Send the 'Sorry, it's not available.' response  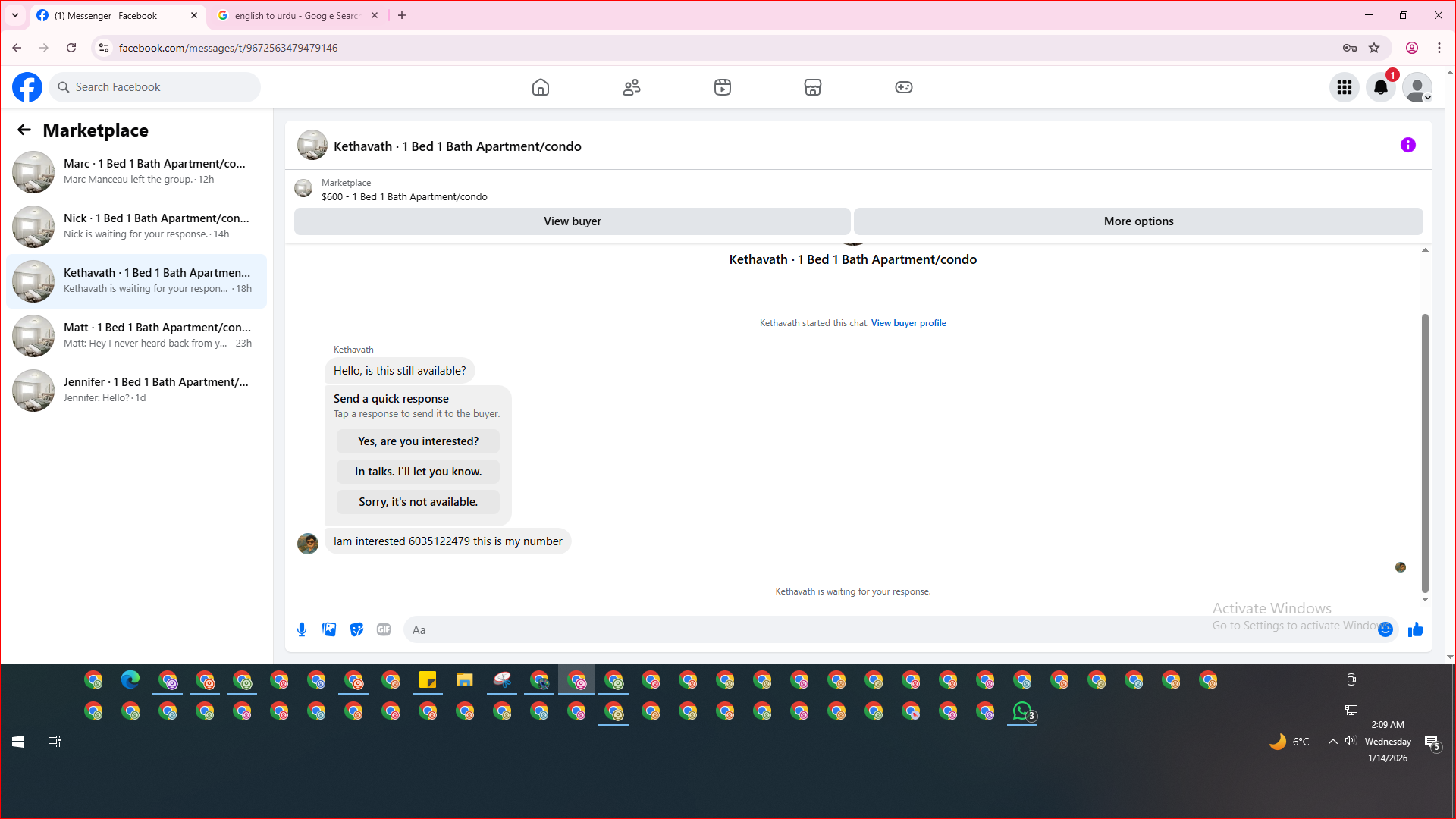[418, 502]
